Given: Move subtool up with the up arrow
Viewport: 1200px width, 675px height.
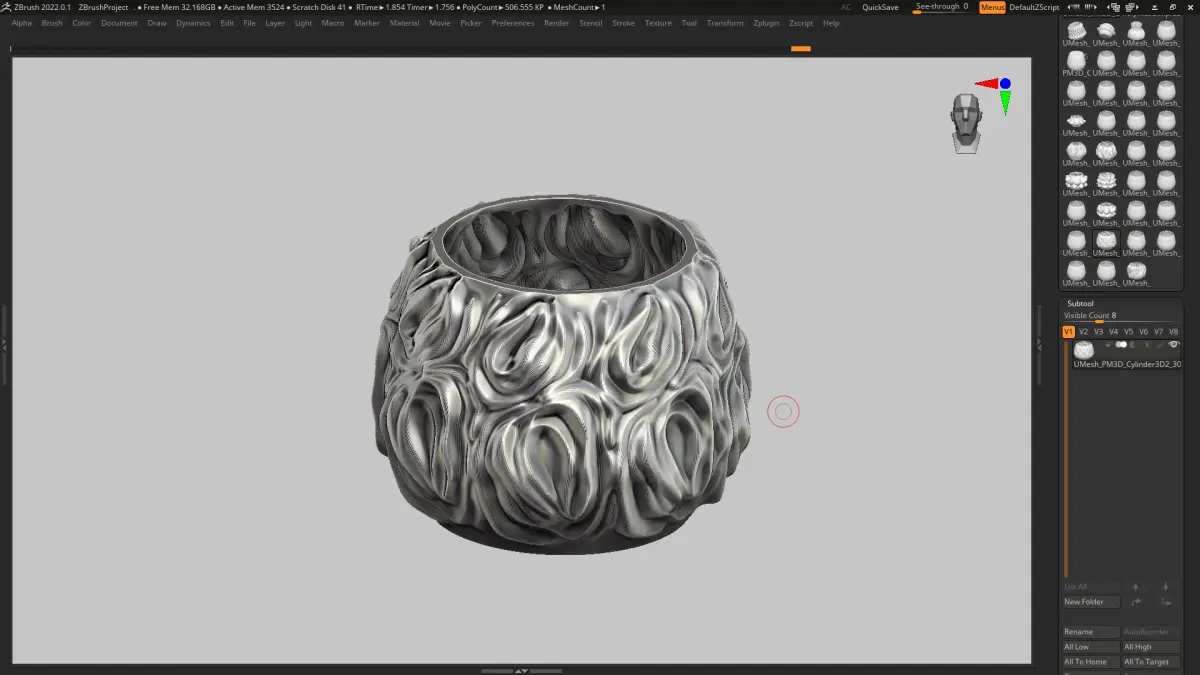Looking at the screenshot, I should (x=1135, y=587).
